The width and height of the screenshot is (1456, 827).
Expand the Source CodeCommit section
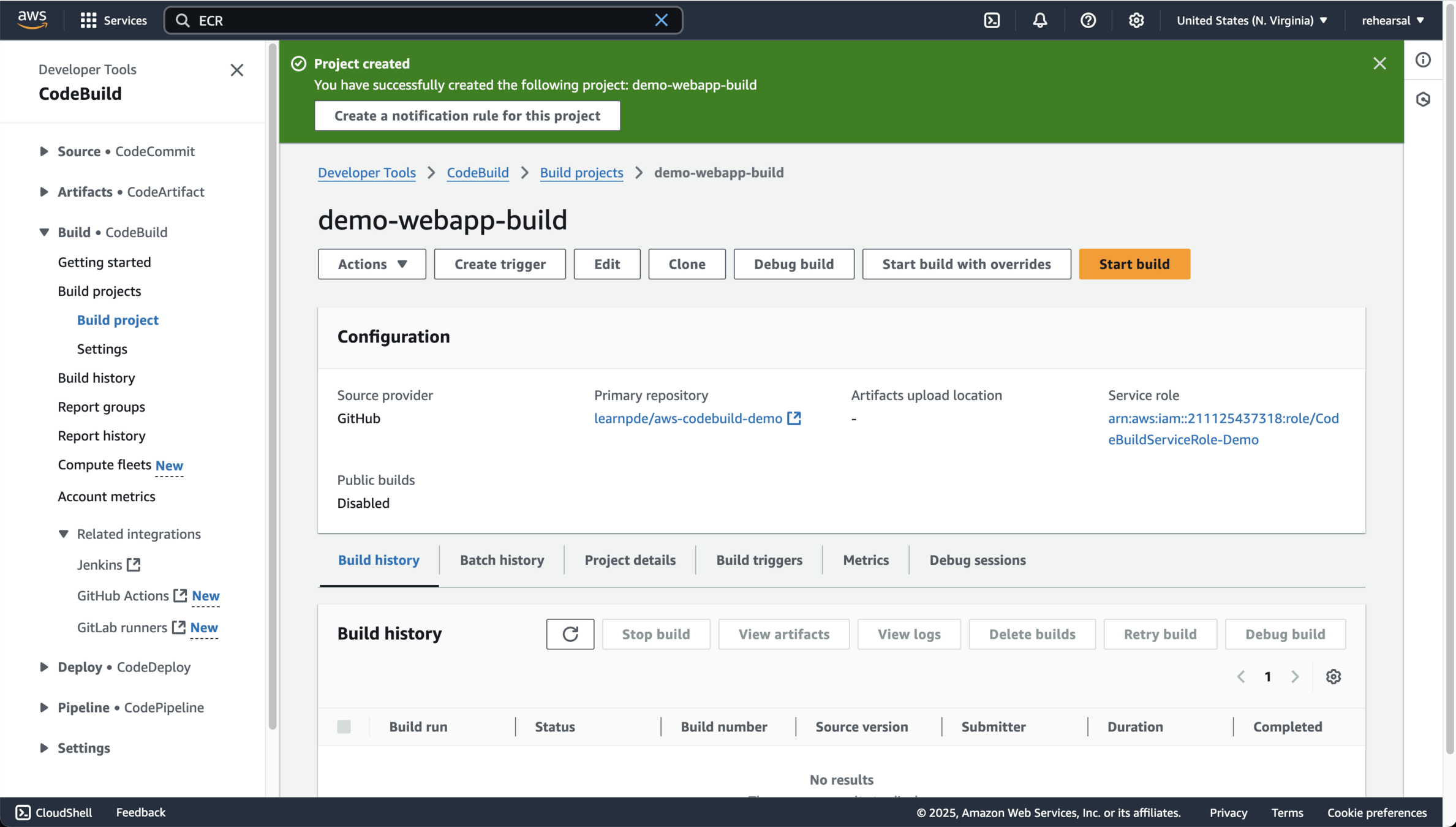click(44, 151)
